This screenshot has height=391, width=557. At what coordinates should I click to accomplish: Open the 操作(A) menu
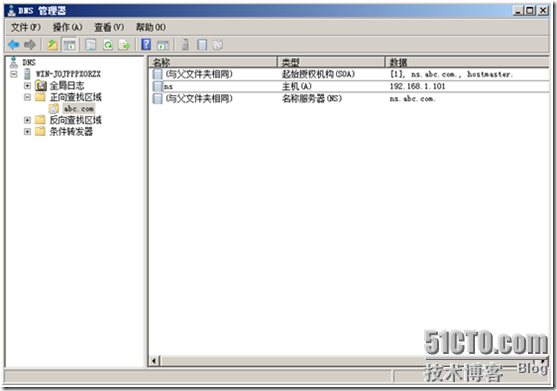[x=67, y=27]
